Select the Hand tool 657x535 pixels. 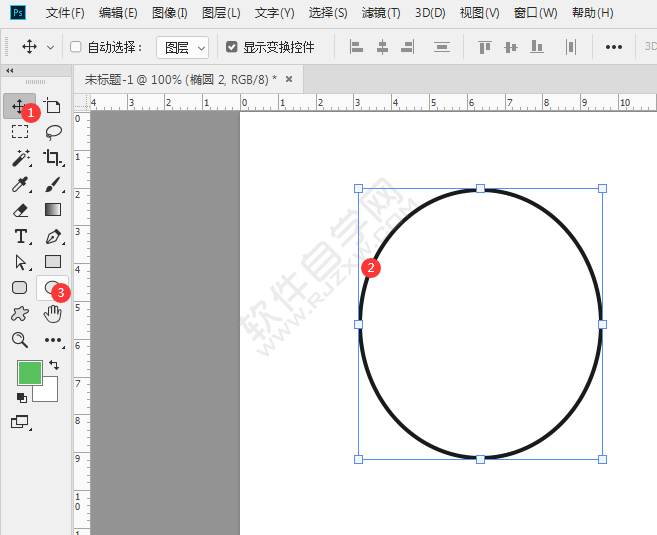53,314
